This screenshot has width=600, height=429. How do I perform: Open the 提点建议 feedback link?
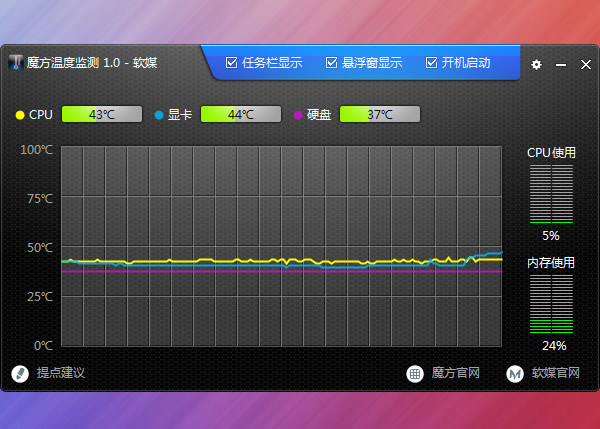[x=61, y=373]
